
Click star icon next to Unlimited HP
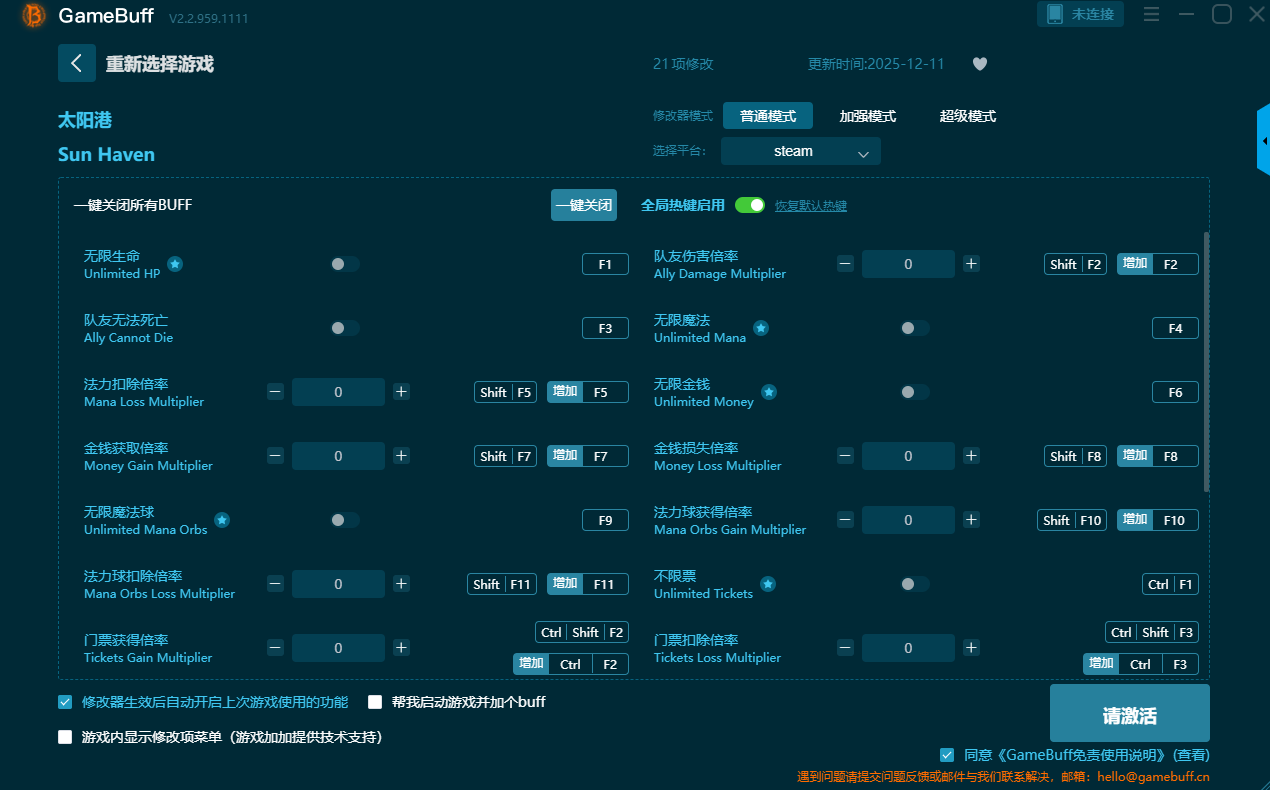tap(175, 264)
